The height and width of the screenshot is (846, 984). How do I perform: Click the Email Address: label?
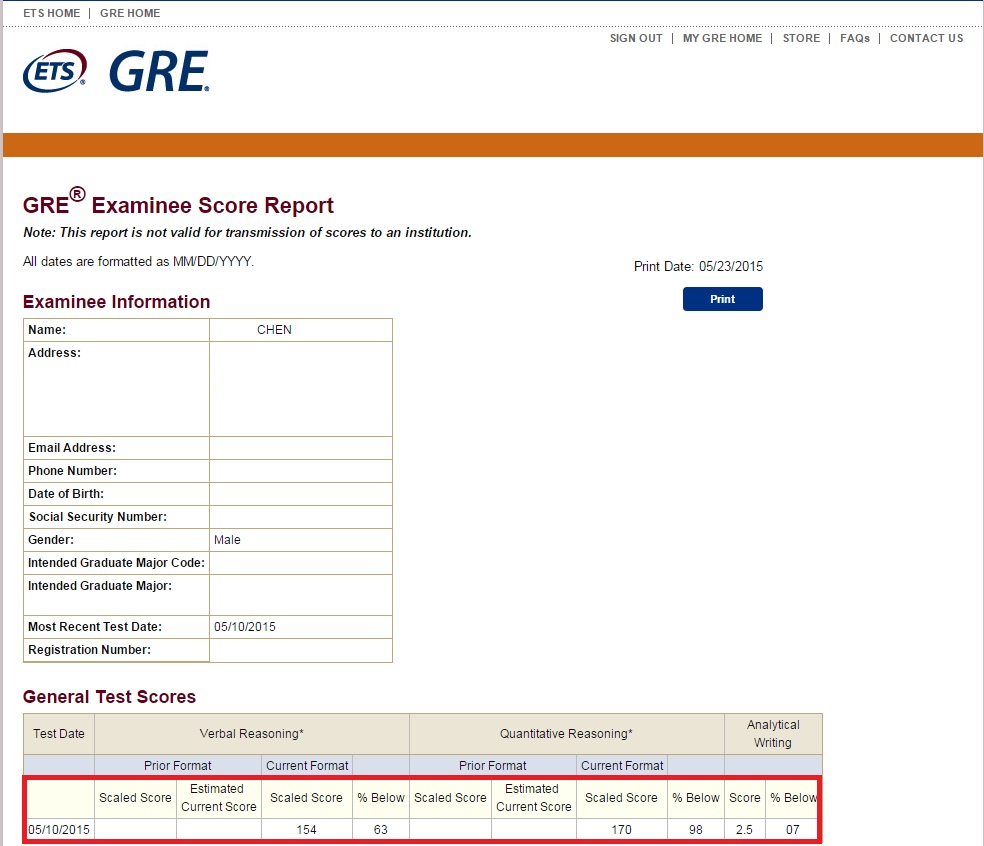point(72,447)
